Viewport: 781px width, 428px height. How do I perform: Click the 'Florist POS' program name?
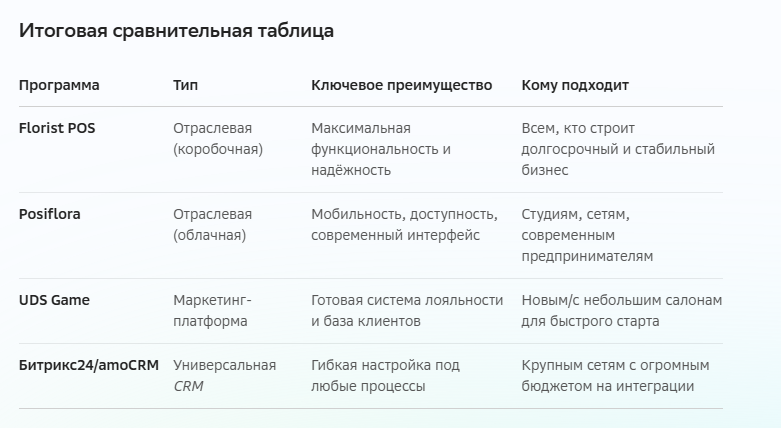tap(57, 128)
